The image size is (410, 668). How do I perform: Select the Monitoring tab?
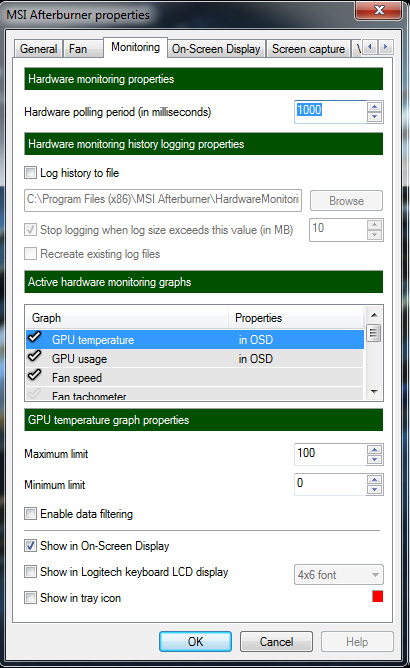[135, 47]
